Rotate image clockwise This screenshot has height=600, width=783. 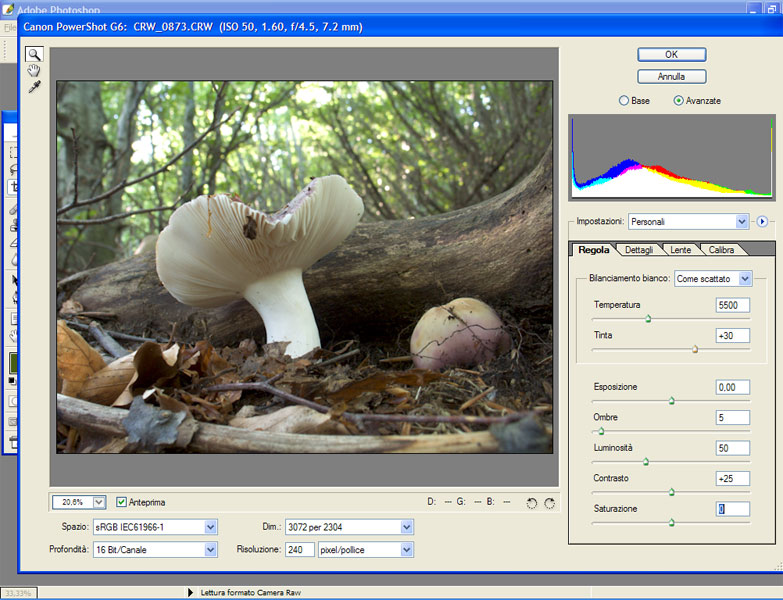pyautogui.click(x=549, y=503)
